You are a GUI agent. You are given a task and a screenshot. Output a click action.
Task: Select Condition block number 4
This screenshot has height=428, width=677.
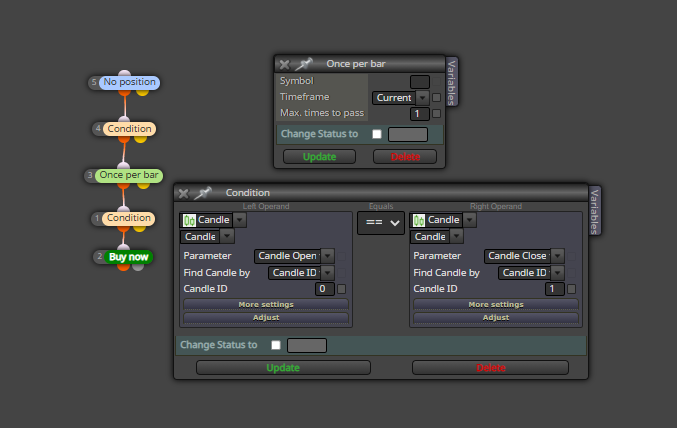tap(129, 129)
